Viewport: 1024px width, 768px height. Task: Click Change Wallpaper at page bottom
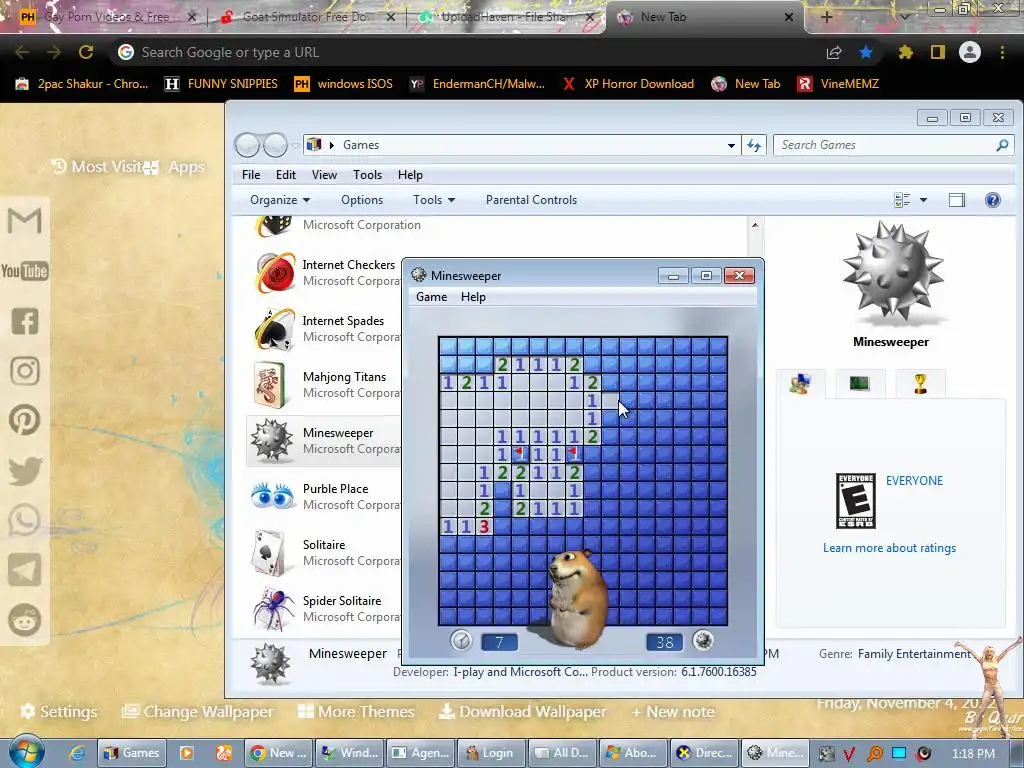(x=198, y=712)
